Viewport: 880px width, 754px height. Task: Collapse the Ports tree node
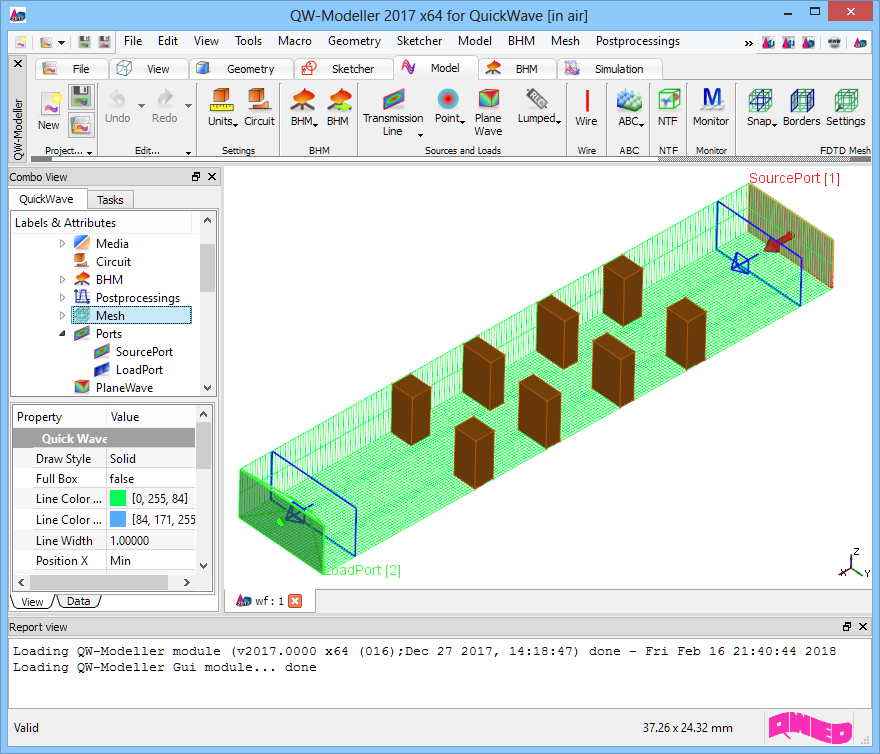(x=62, y=334)
